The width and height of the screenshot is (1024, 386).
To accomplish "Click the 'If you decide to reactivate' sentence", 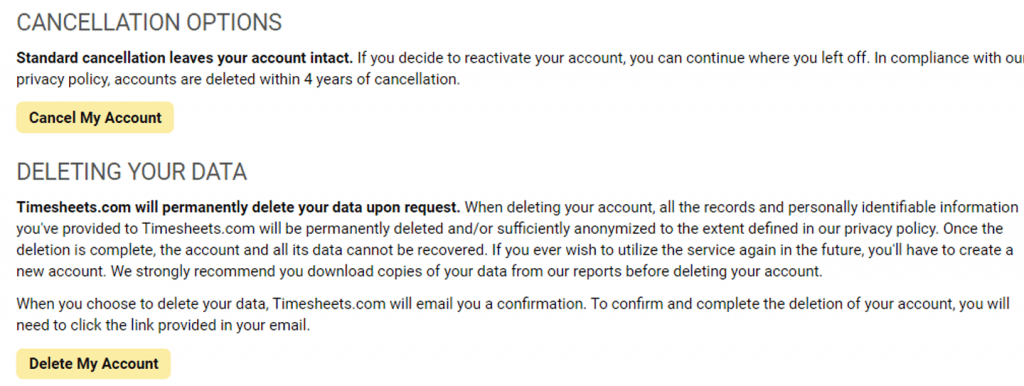I will (x=614, y=58).
